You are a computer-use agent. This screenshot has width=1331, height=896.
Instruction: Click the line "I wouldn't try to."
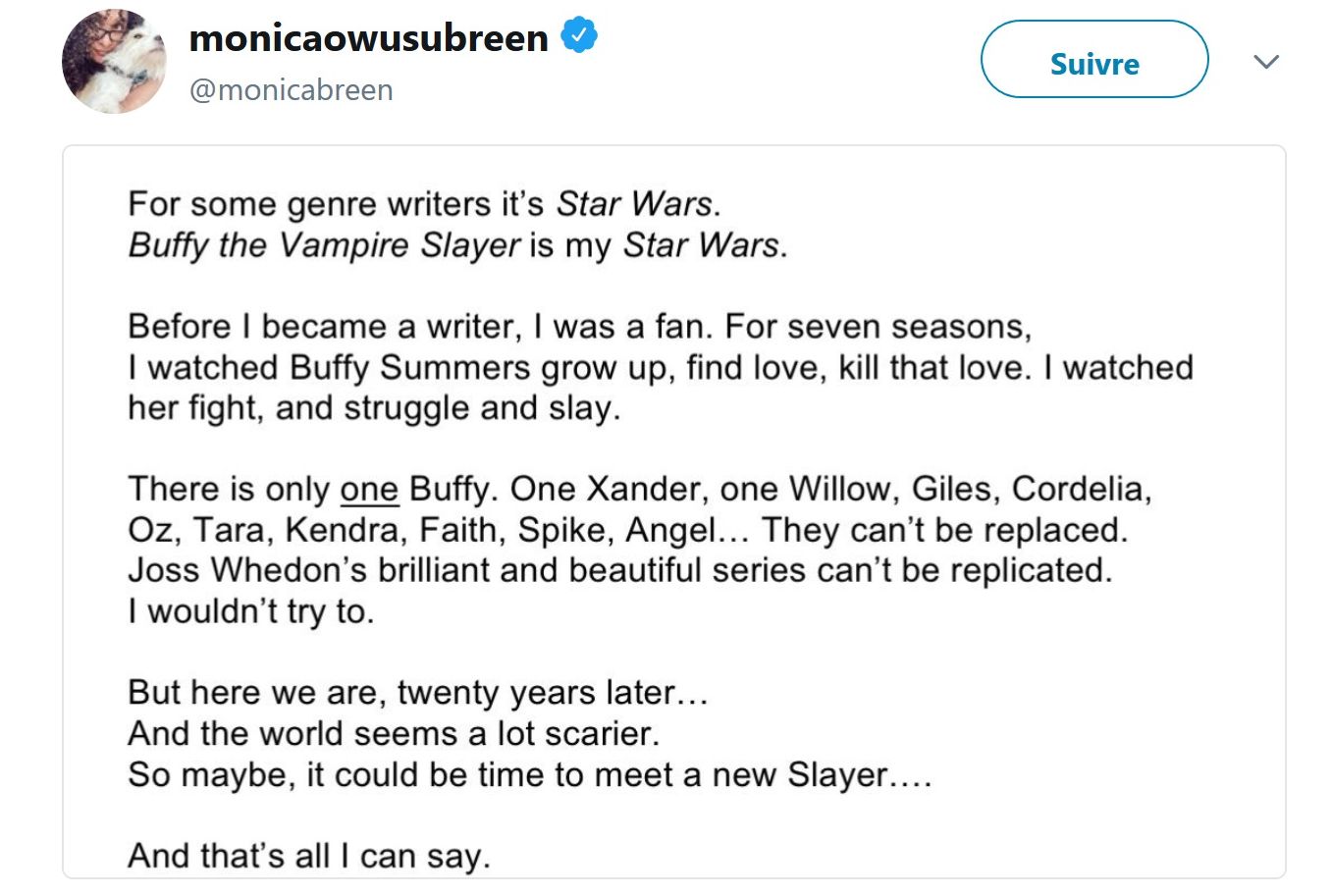tap(251, 611)
